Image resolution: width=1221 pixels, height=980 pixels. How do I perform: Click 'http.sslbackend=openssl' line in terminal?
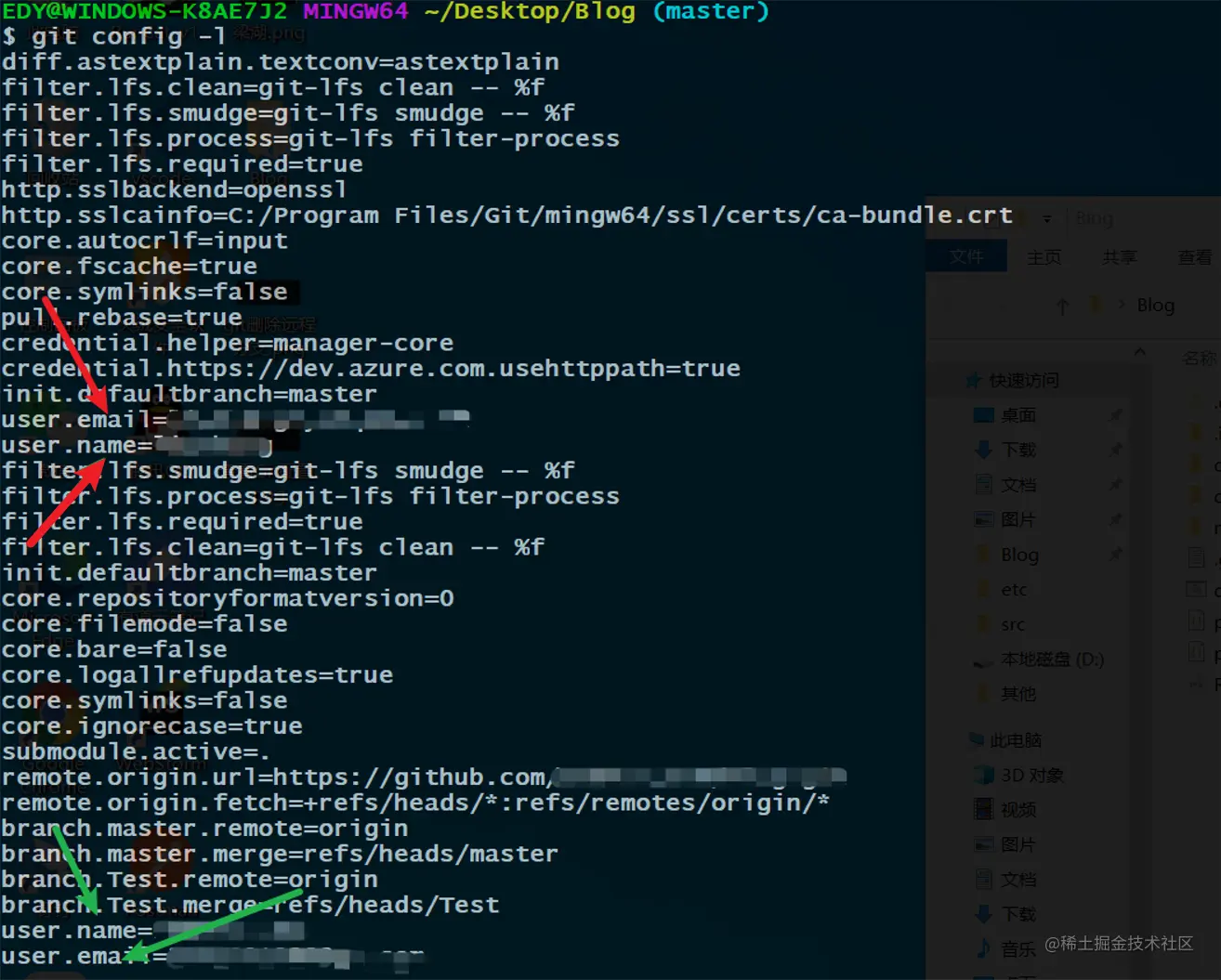tap(175, 189)
